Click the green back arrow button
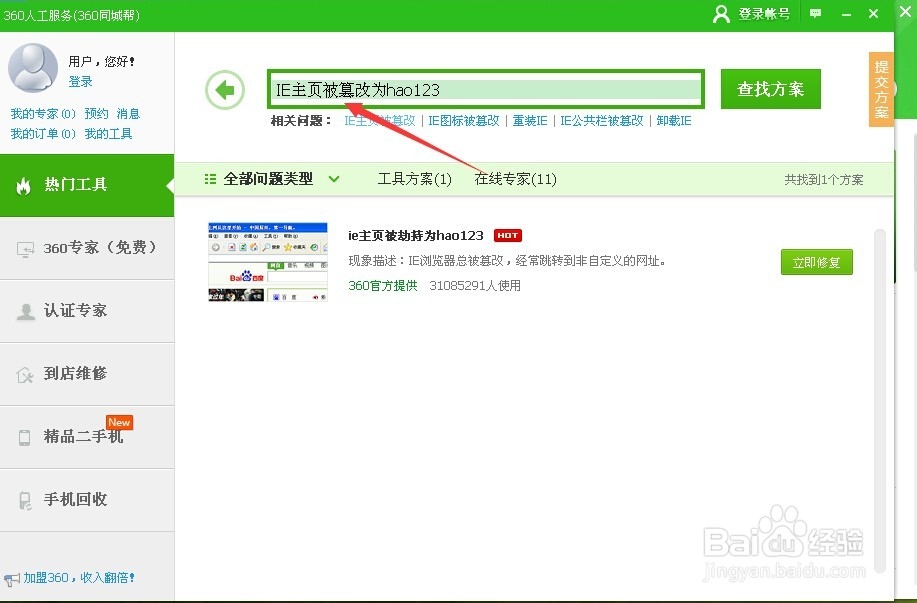This screenshot has height=603, width=917. point(225,89)
